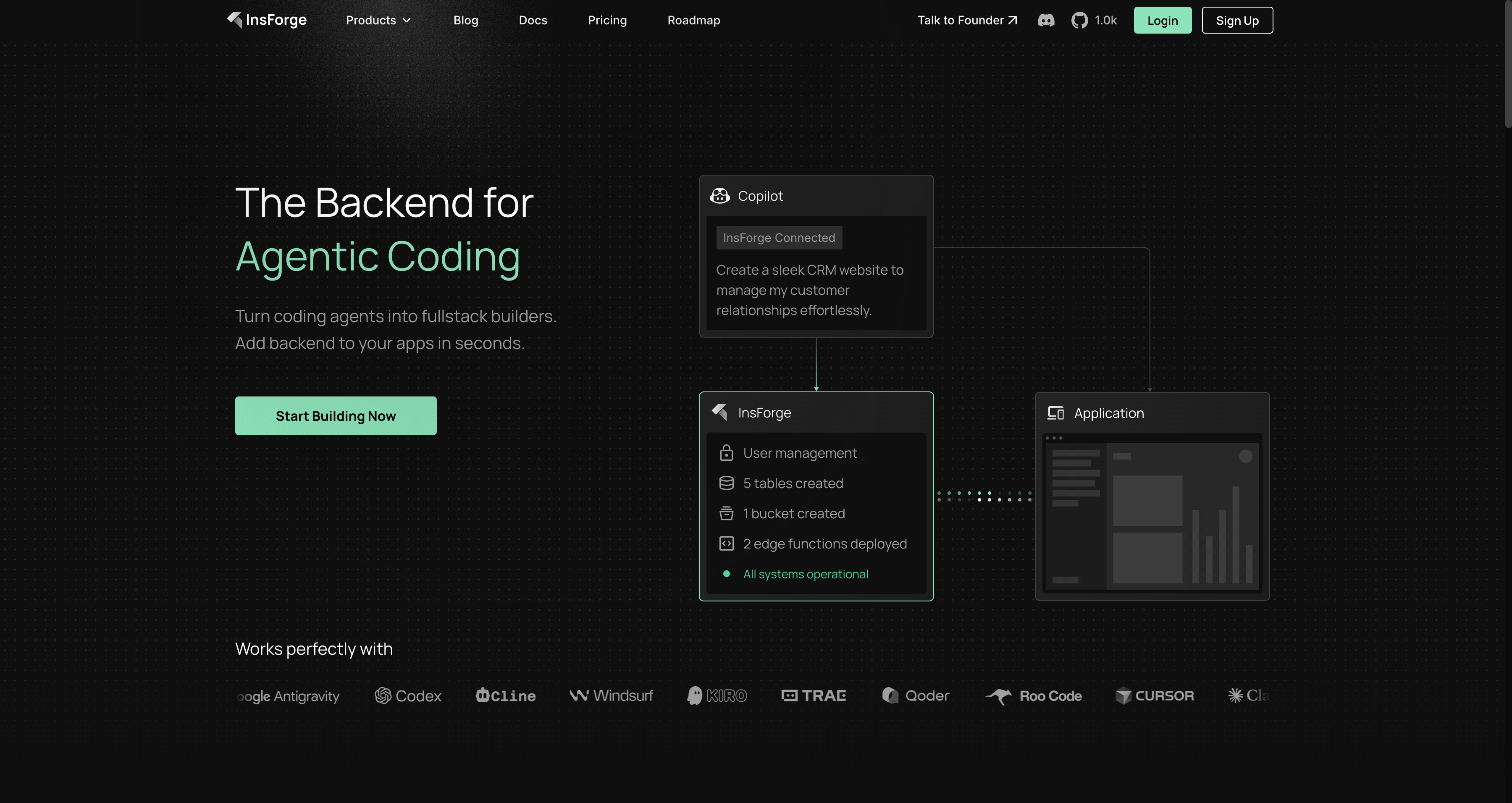Select the code icon for edge functions deployed
The width and height of the screenshot is (1512, 803).
point(727,543)
